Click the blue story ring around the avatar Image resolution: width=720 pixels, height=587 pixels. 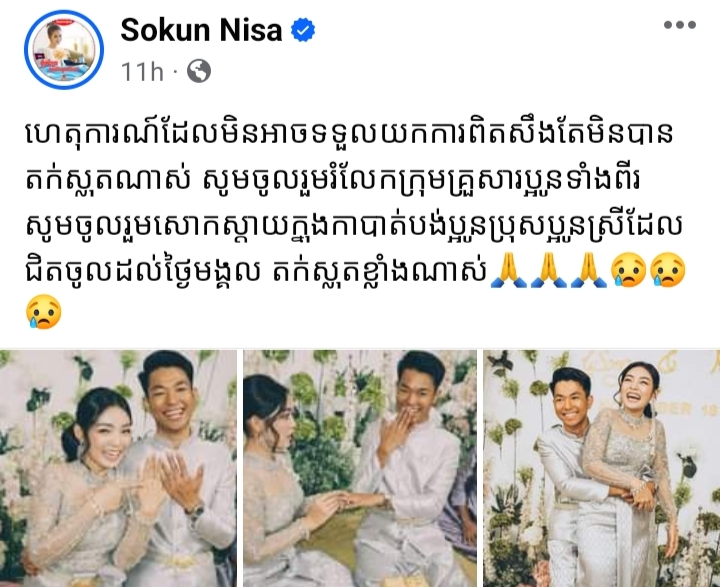point(64,49)
